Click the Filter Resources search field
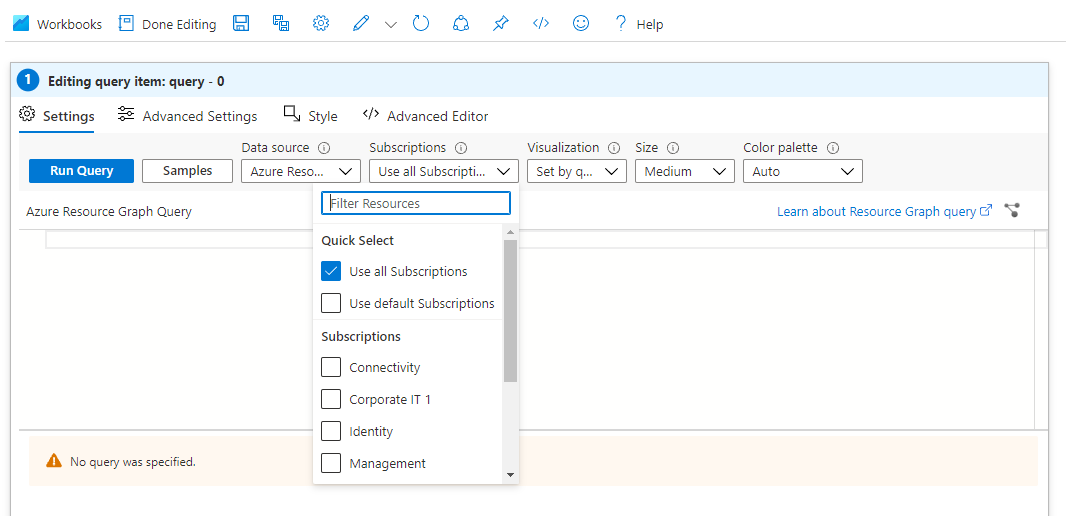The image size is (1066, 516). click(x=416, y=203)
